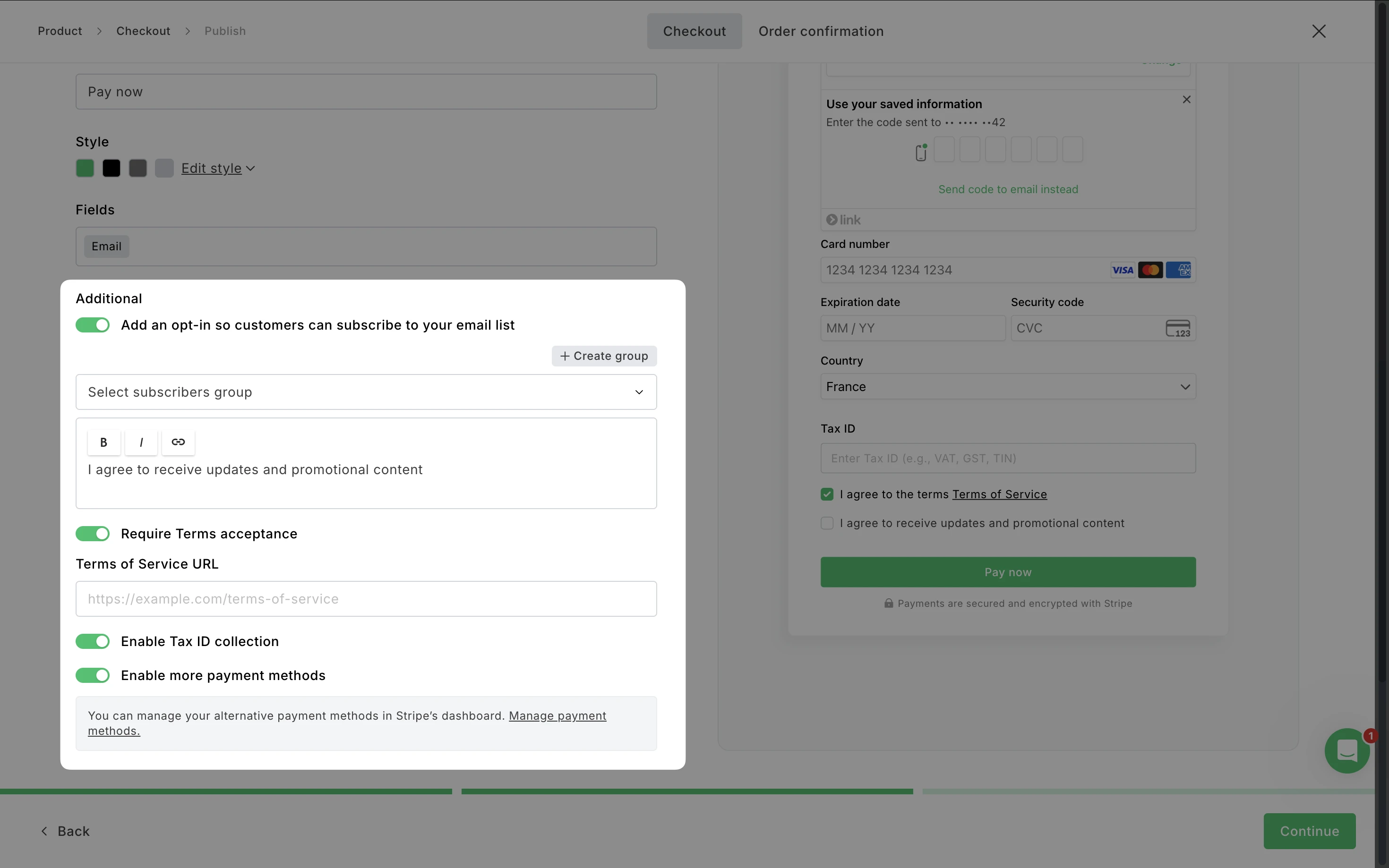Viewport: 1389px width, 868px height.
Task: Click the lock icon beside Stripe notice
Action: [x=888, y=604]
